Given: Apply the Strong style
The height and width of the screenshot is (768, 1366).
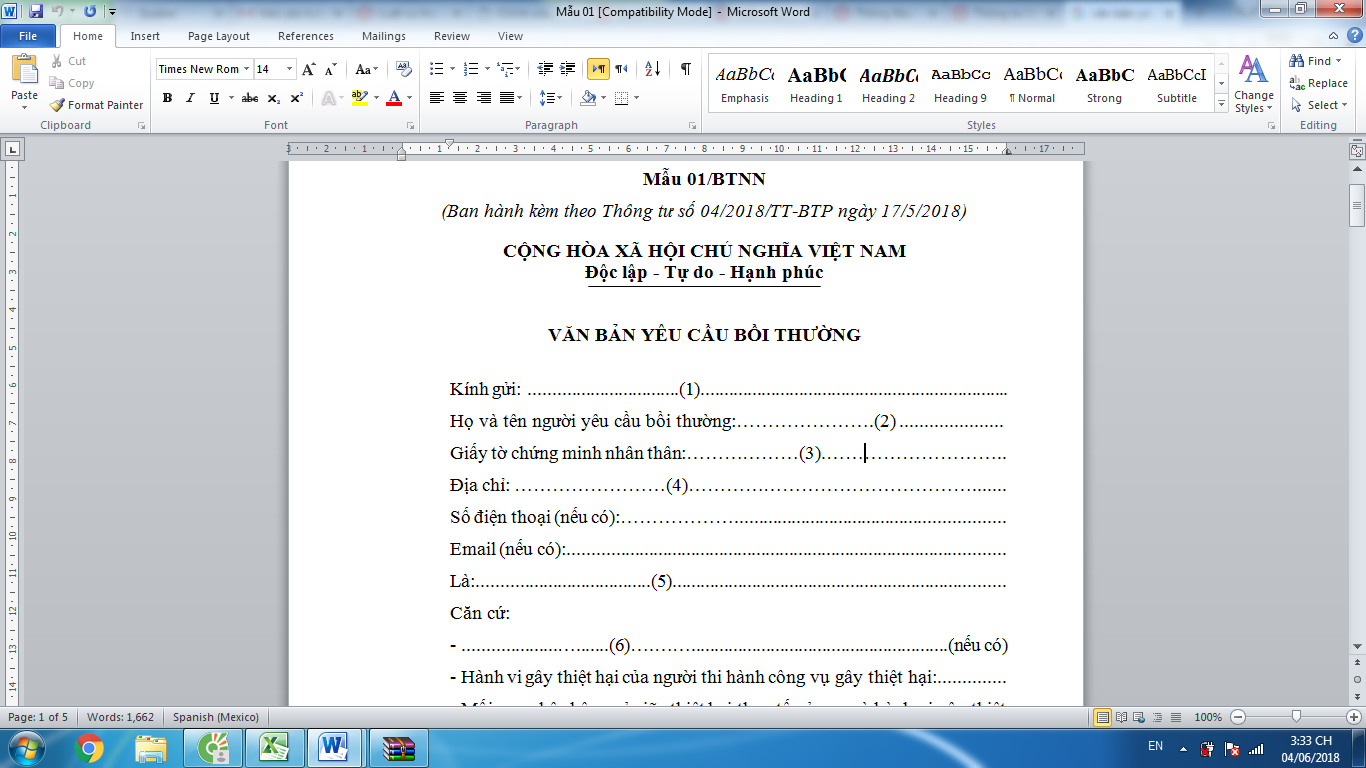Looking at the screenshot, I should [x=1105, y=84].
